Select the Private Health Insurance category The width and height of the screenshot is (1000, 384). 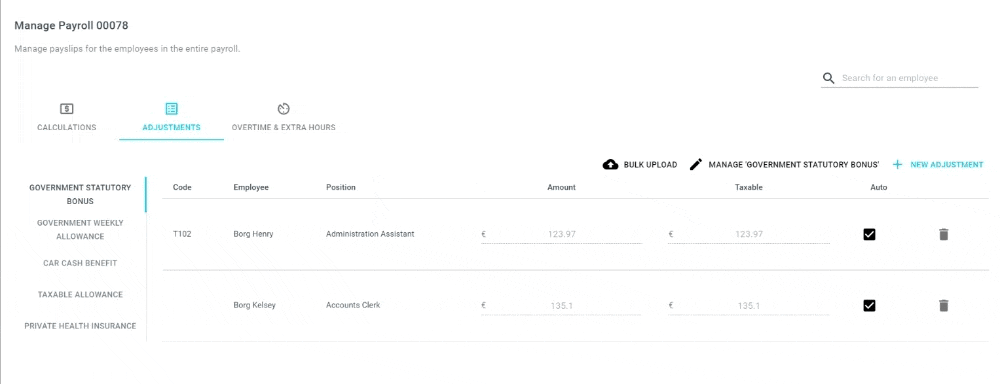80,326
